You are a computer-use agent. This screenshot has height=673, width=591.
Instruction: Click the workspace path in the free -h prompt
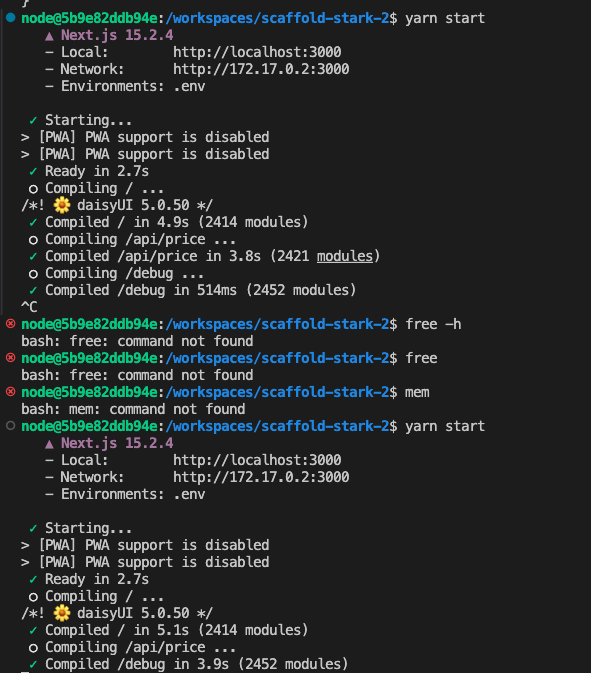point(277,324)
